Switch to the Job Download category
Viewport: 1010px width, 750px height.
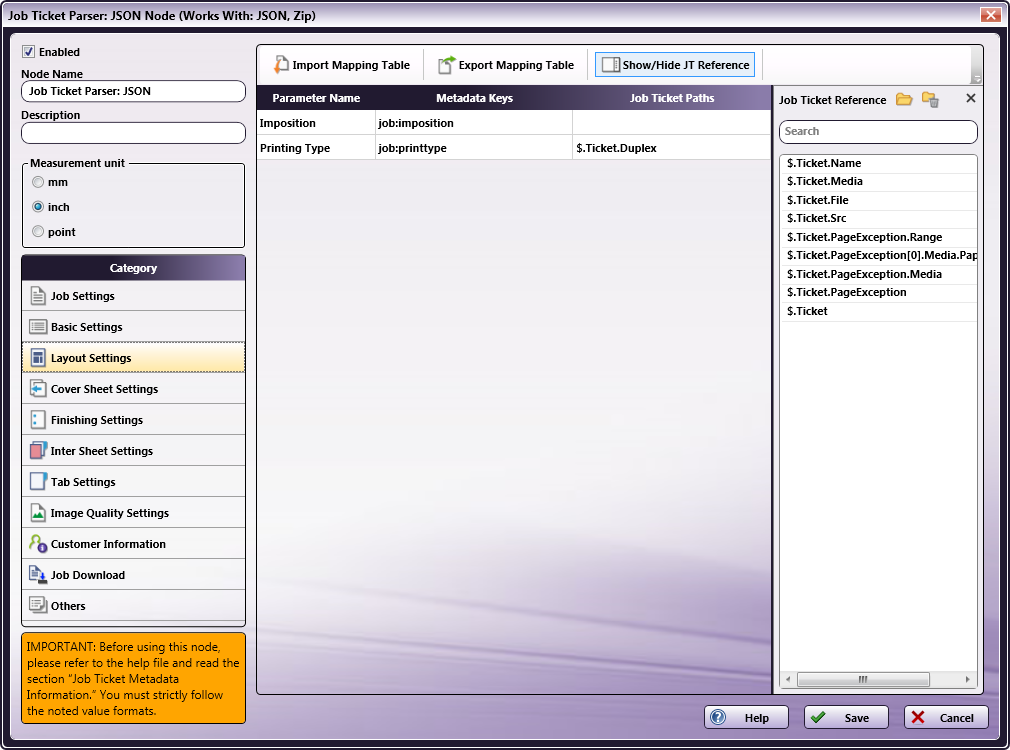(x=133, y=574)
